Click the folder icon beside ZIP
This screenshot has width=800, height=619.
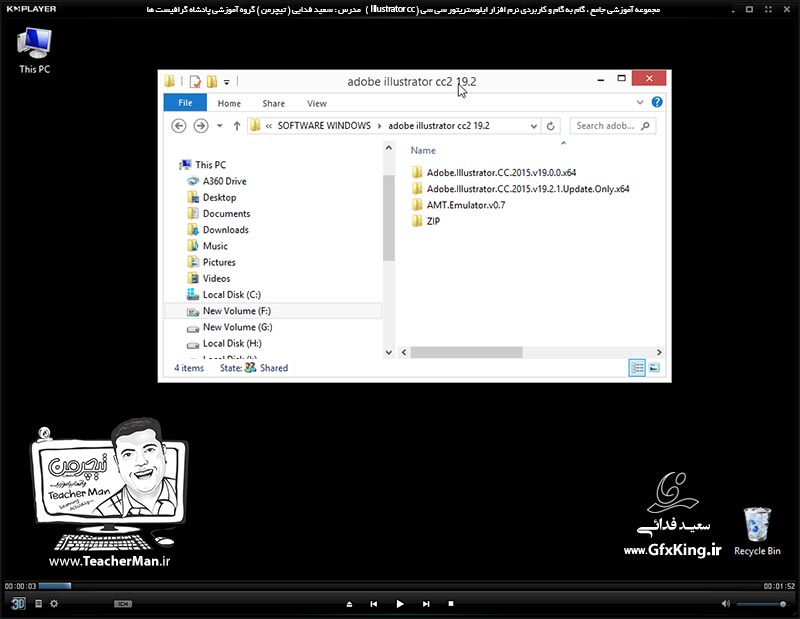point(417,221)
